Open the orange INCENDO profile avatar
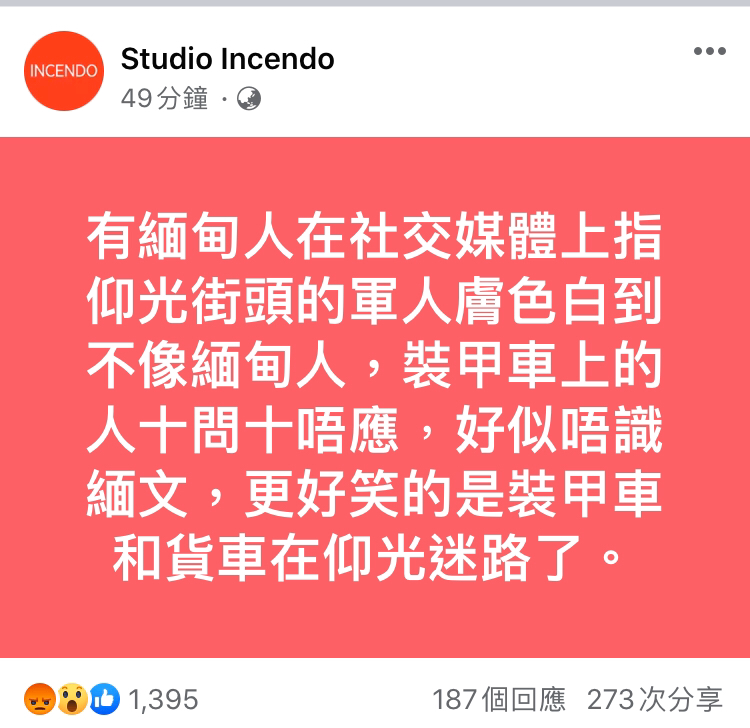This screenshot has height=728, width=750. [x=64, y=71]
